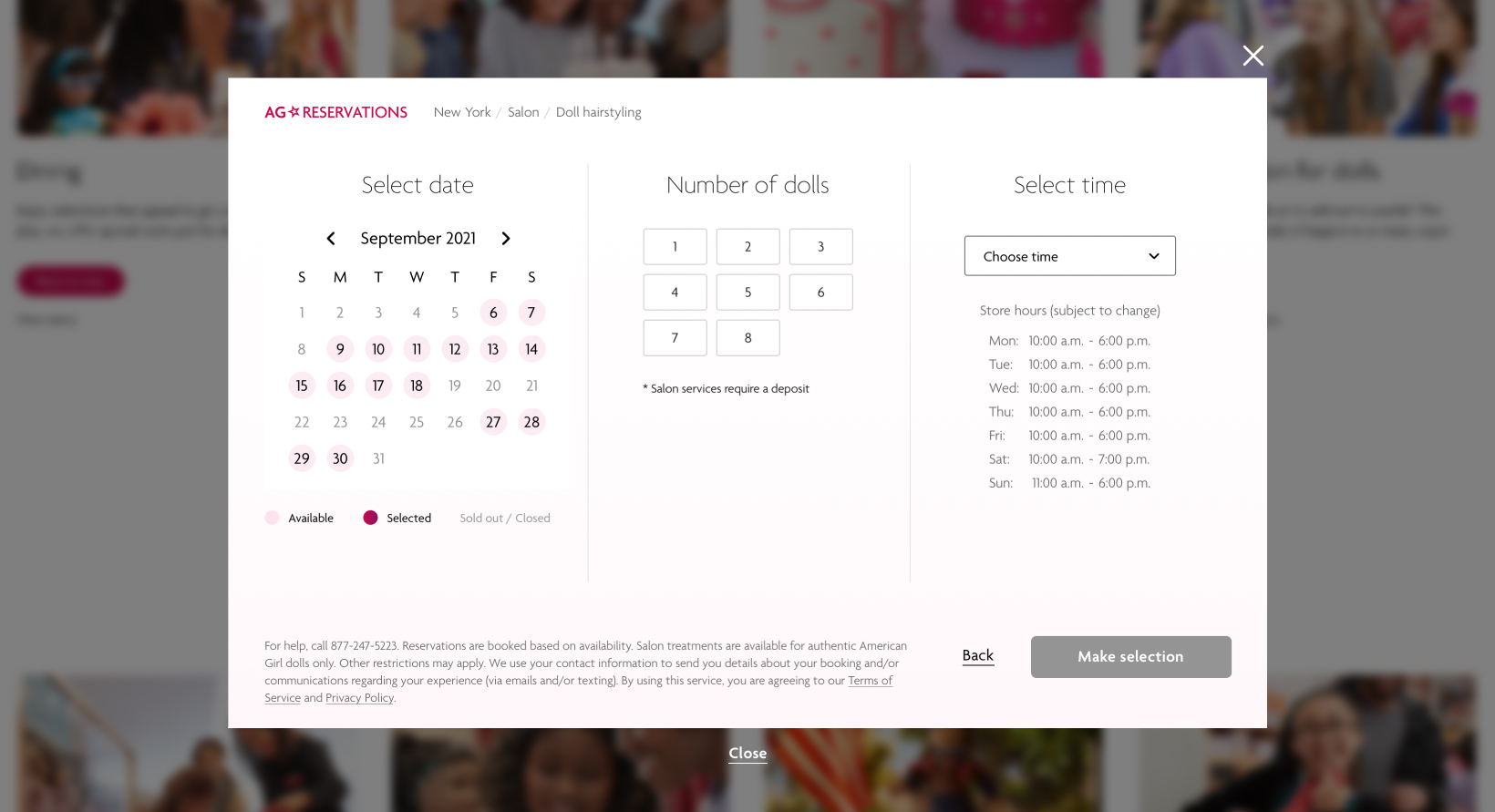Click the AG Reservations logo
This screenshot has height=812, width=1495.
pos(335,112)
